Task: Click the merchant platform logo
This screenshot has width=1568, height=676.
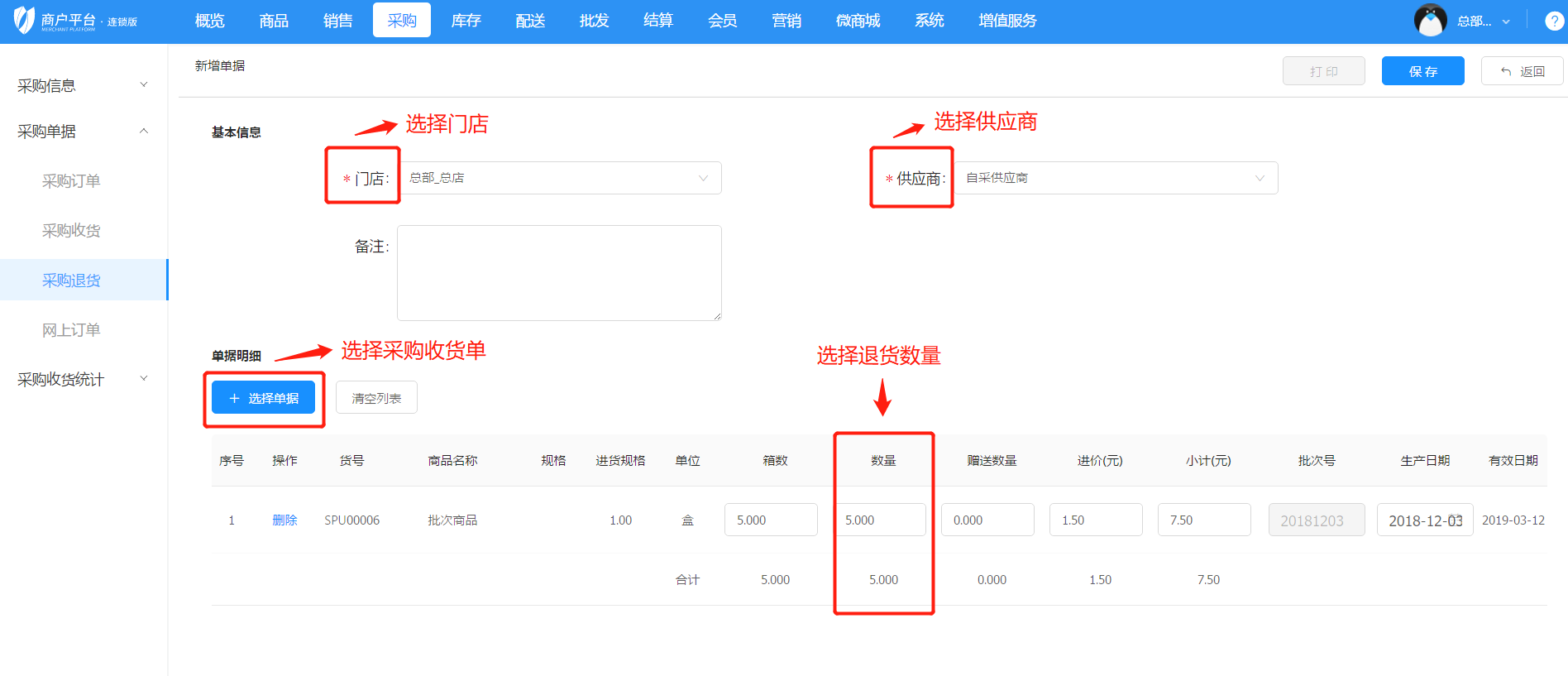Action: [x=74, y=21]
